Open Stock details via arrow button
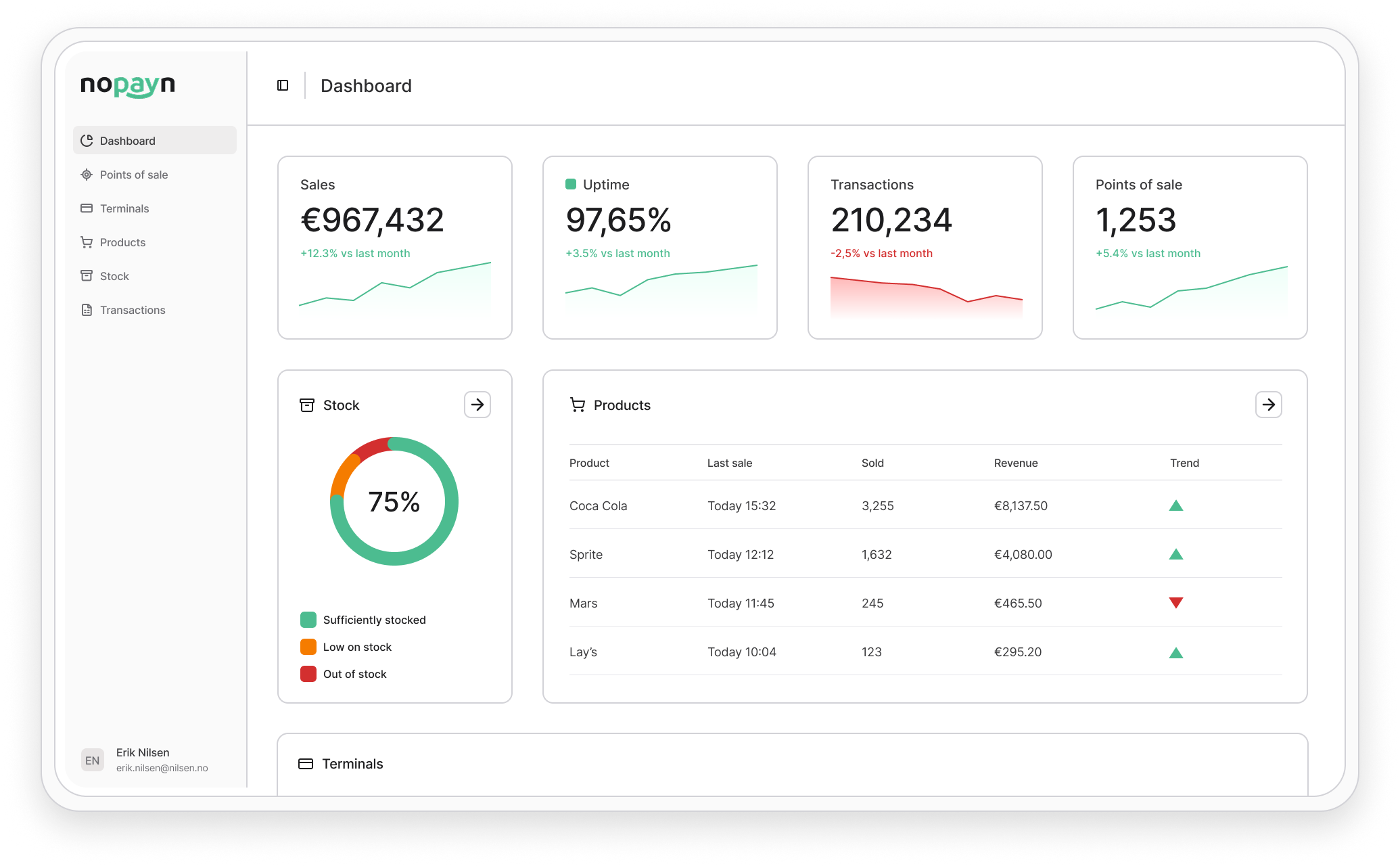1400x866 pixels. pos(477,405)
